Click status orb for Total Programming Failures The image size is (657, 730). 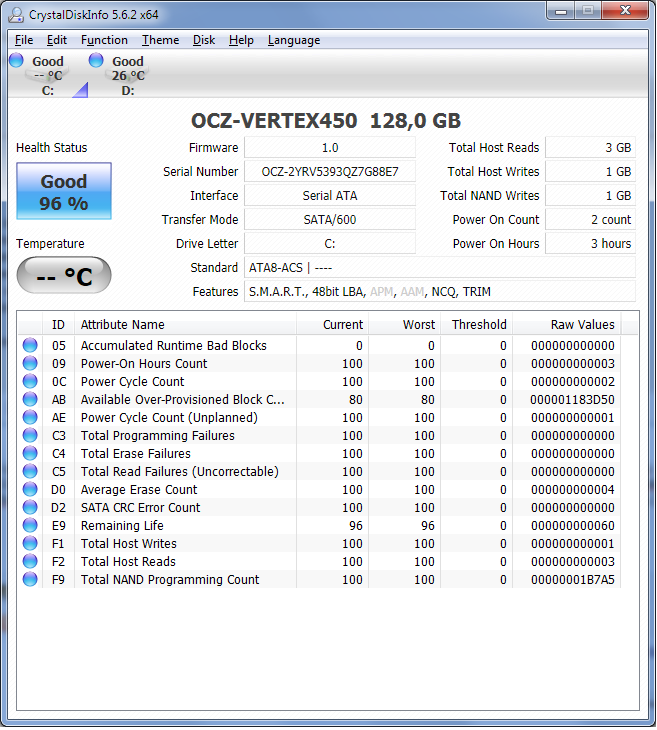click(30, 435)
